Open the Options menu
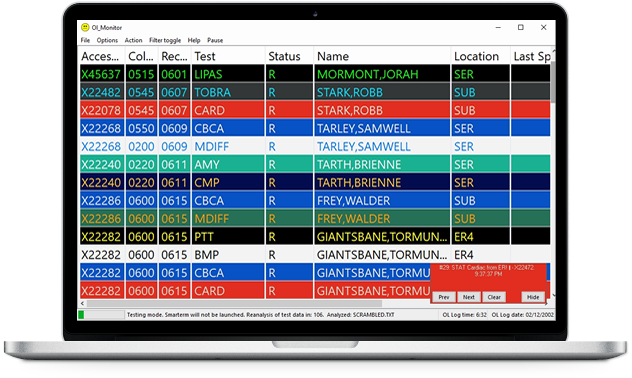632x378 pixels. [x=107, y=40]
